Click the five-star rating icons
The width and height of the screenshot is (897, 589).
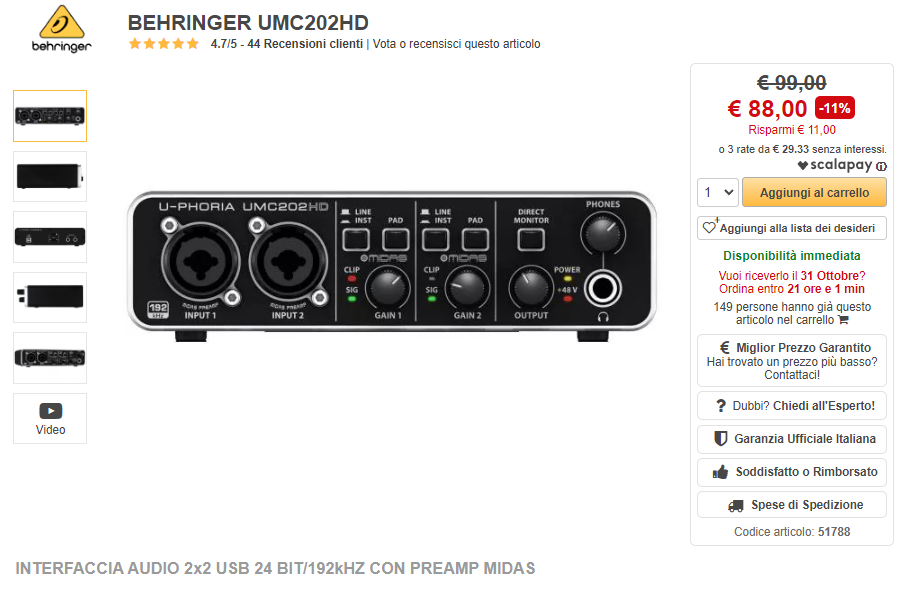(x=164, y=43)
